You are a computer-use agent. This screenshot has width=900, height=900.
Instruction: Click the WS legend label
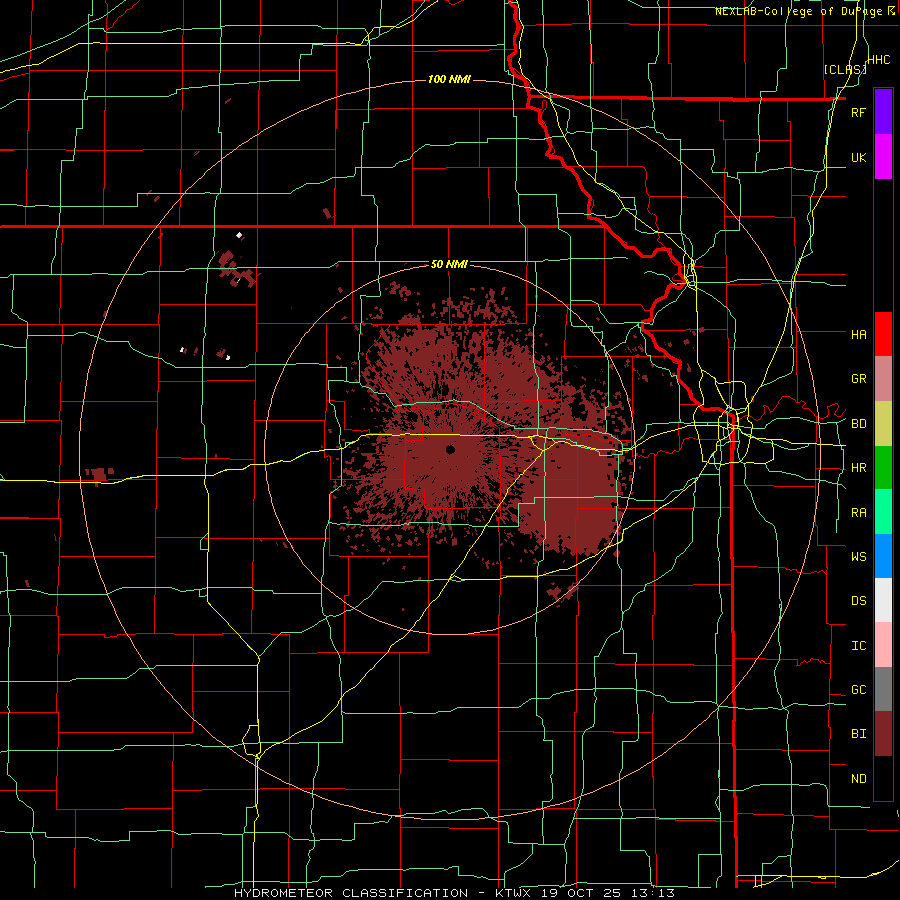click(858, 557)
